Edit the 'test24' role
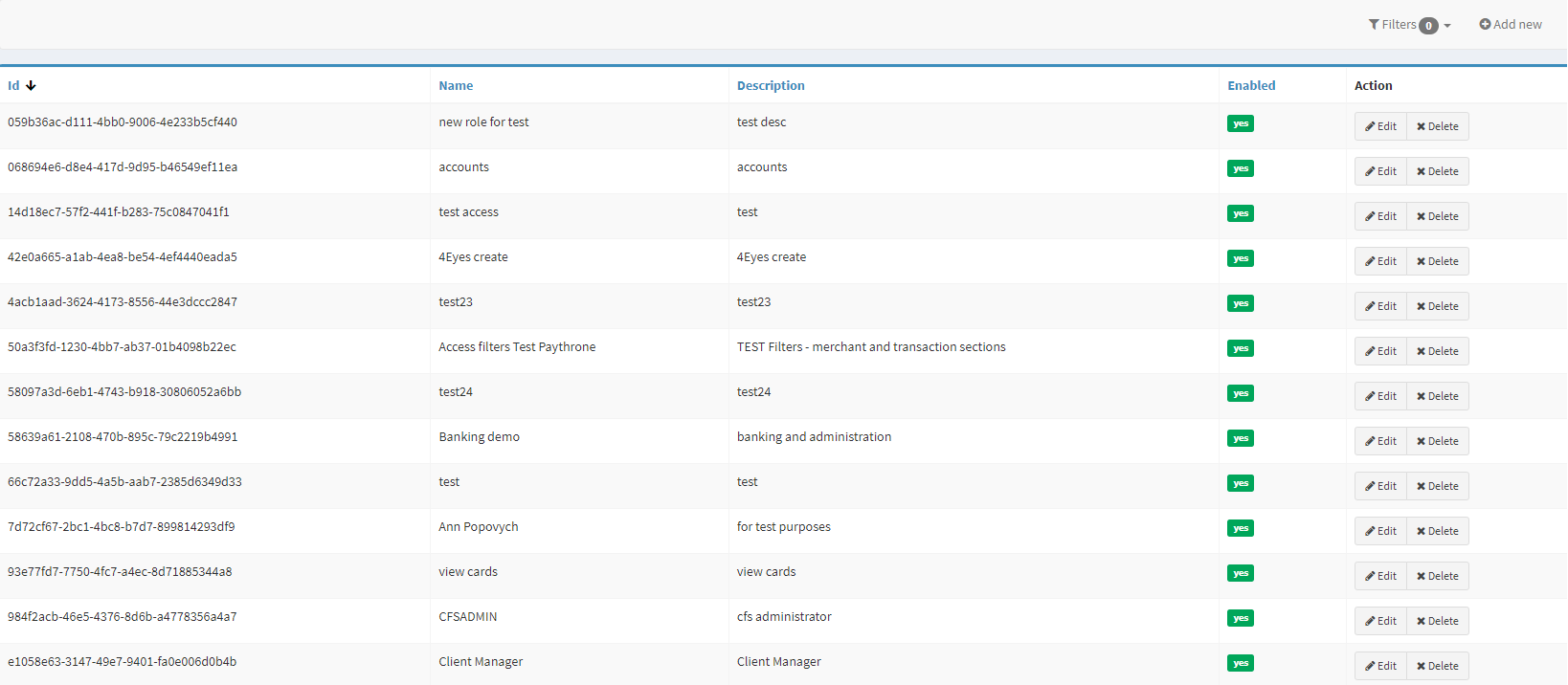Viewport: 1568px width, 685px height. 1380,396
